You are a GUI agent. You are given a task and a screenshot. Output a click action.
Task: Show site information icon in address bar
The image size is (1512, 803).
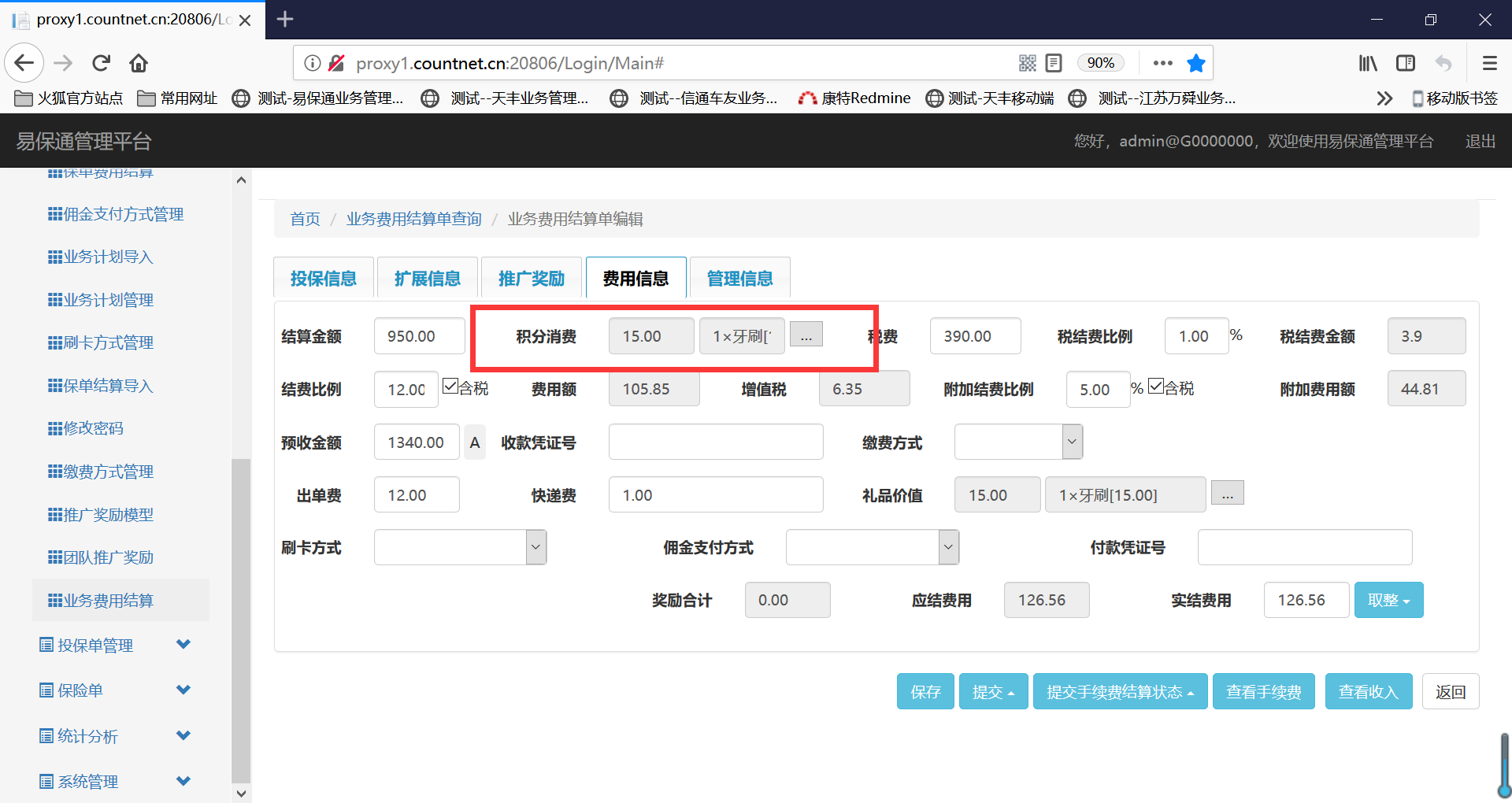tap(313, 63)
